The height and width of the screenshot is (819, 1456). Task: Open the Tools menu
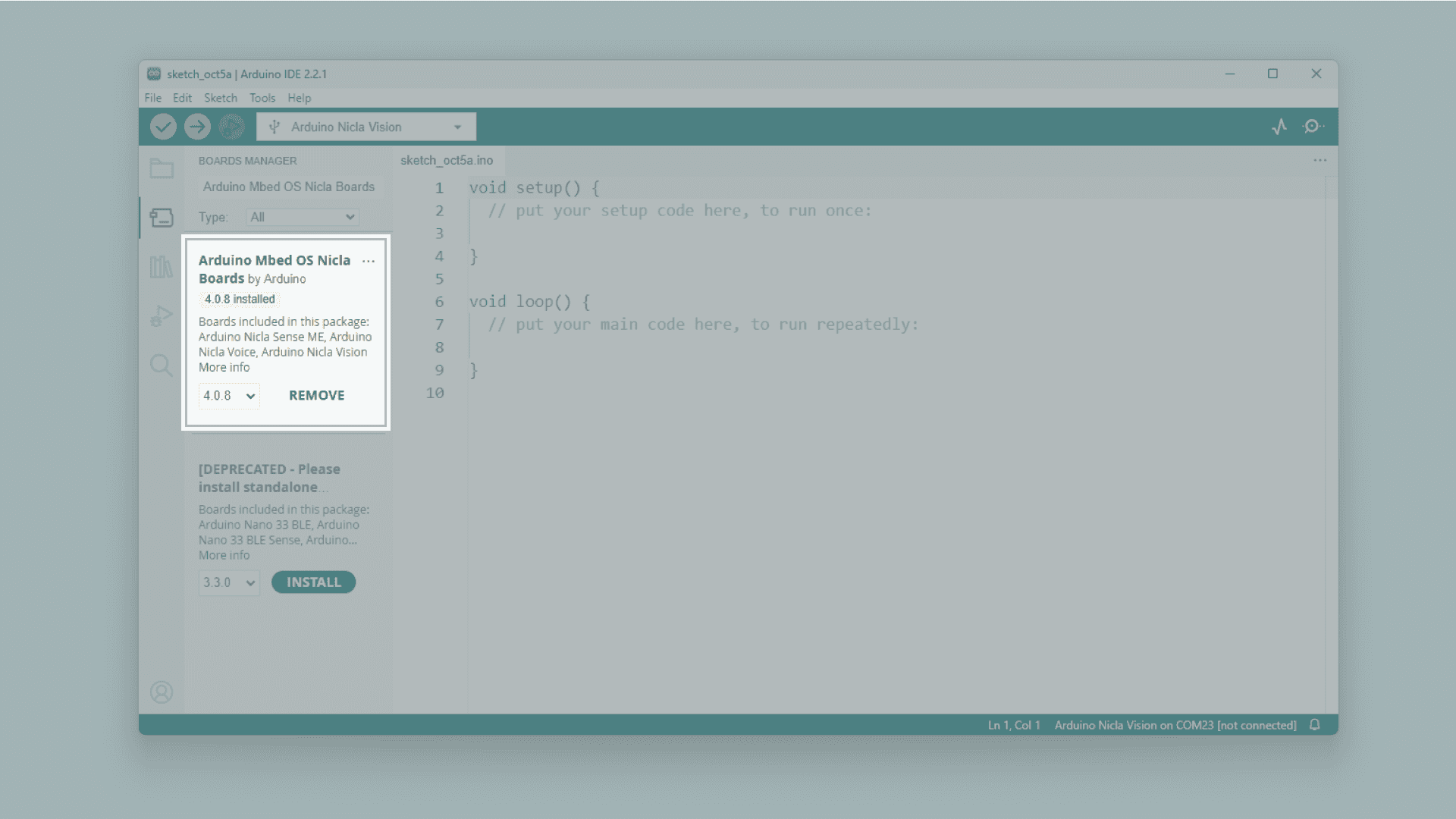click(262, 98)
